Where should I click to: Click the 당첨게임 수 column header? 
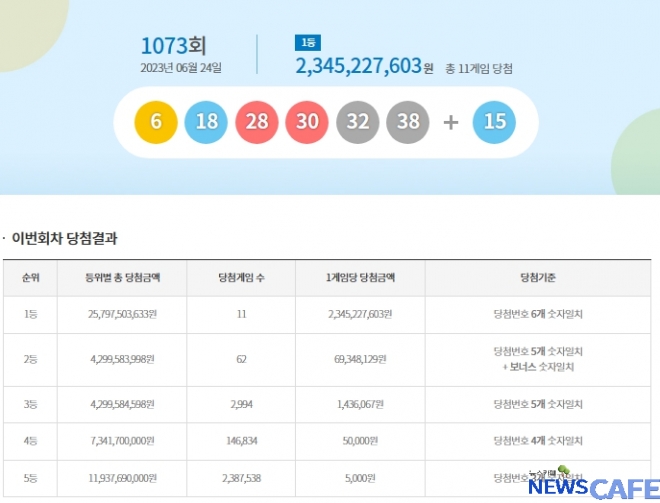[241, 277]
